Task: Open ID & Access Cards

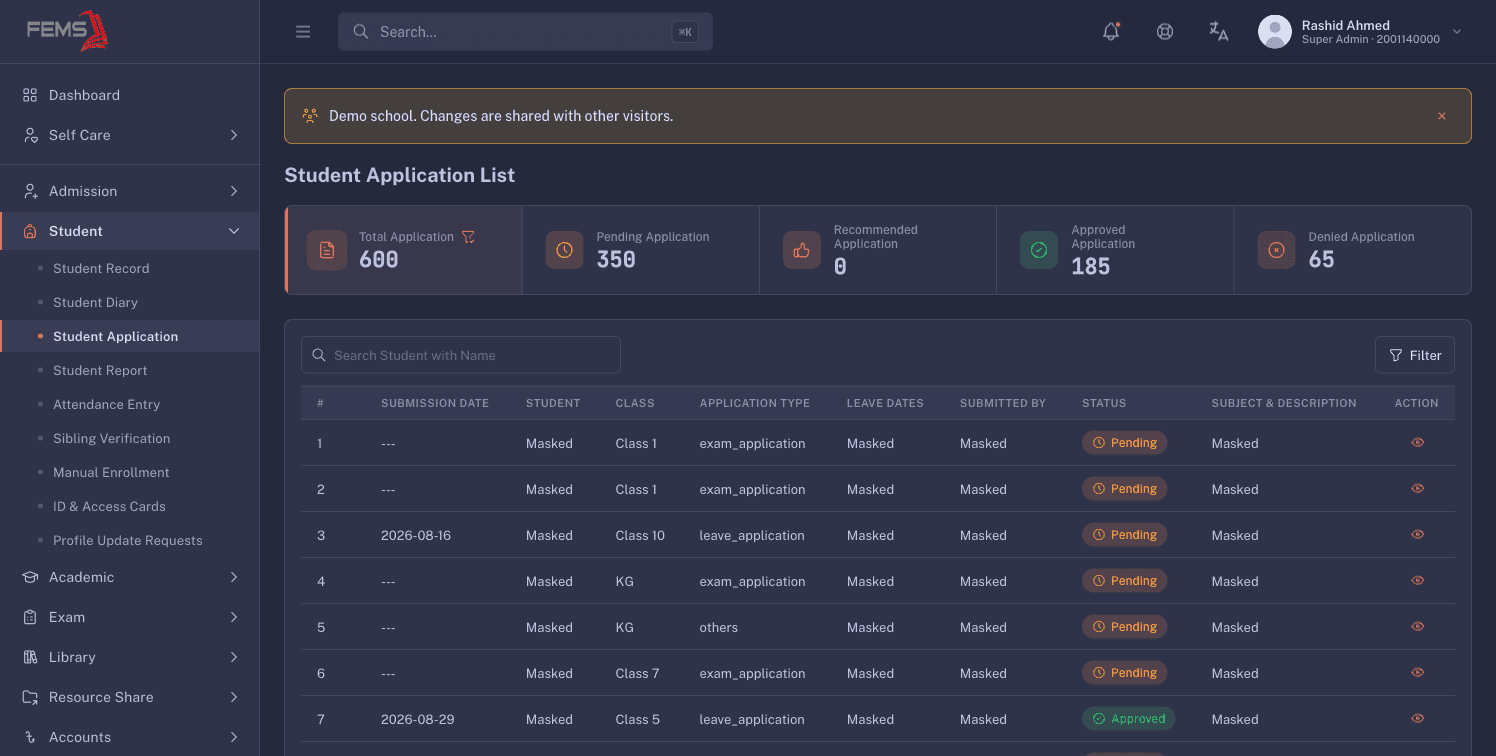Action: [x=109, y=506]
